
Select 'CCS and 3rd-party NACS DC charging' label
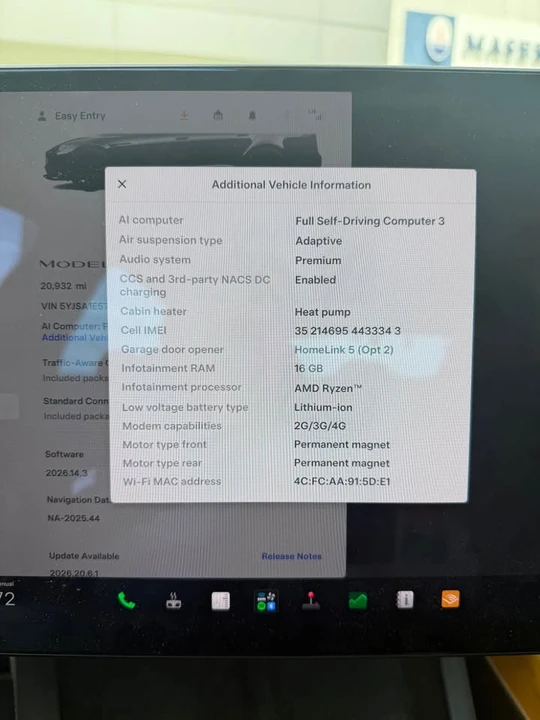point(195,286)
